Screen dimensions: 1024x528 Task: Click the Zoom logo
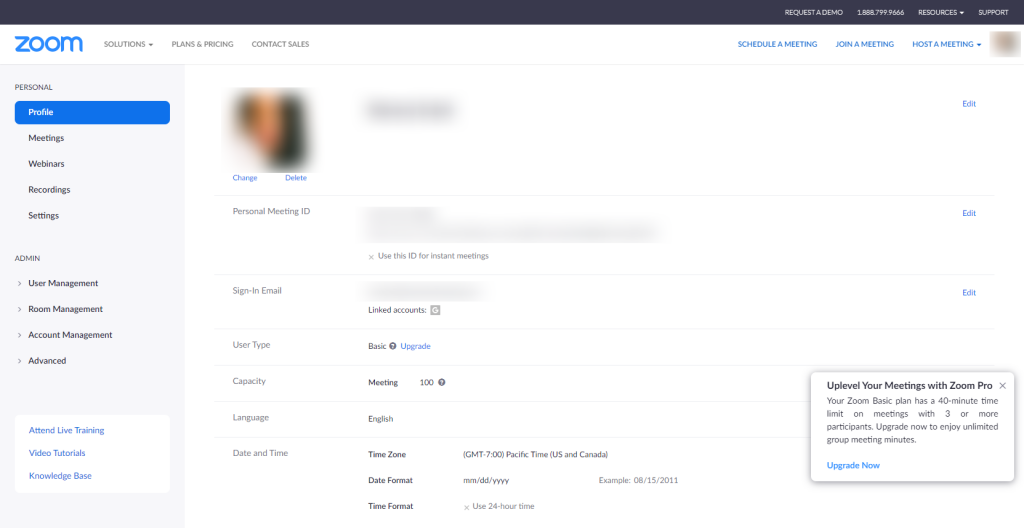(x=48, y=44)
